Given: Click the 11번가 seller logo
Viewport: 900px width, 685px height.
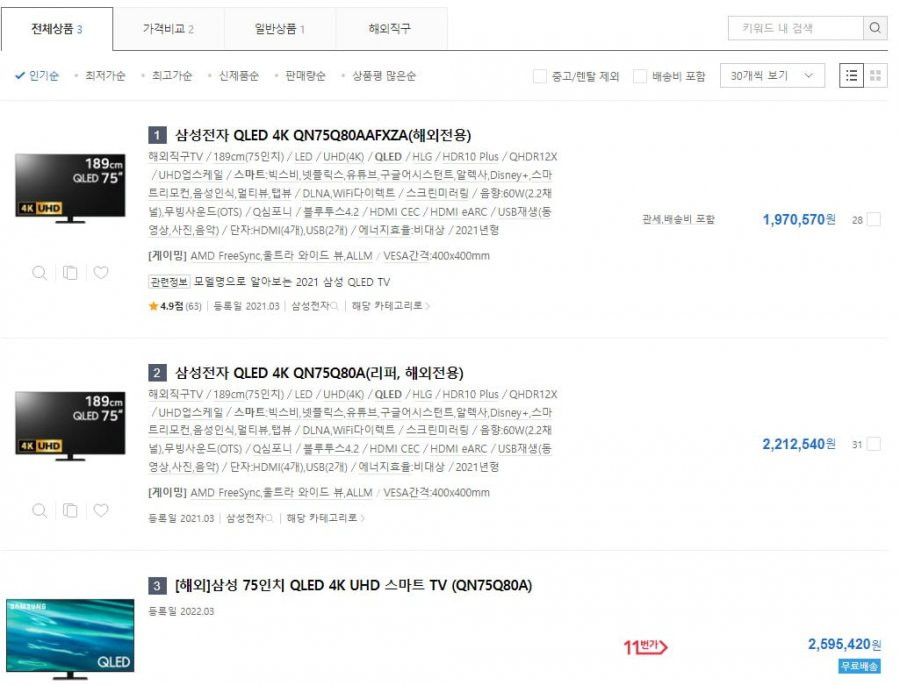Looking at the screenshot, I should click(x=645, y=647).
